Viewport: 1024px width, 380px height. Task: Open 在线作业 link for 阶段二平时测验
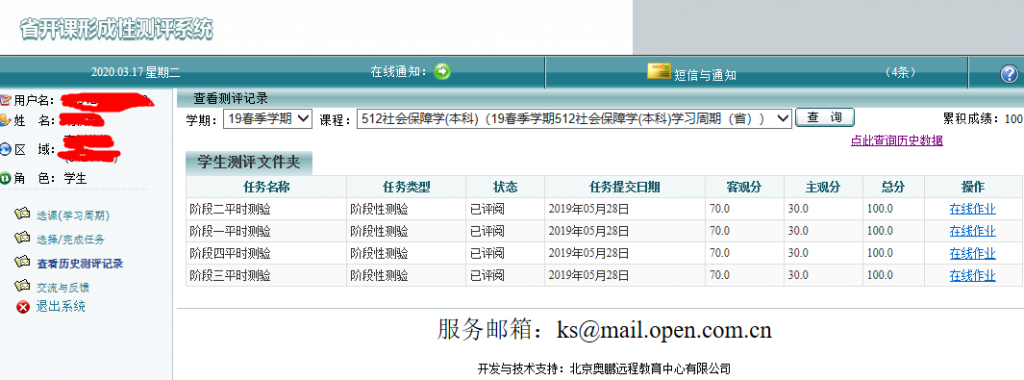coord(972,210)
